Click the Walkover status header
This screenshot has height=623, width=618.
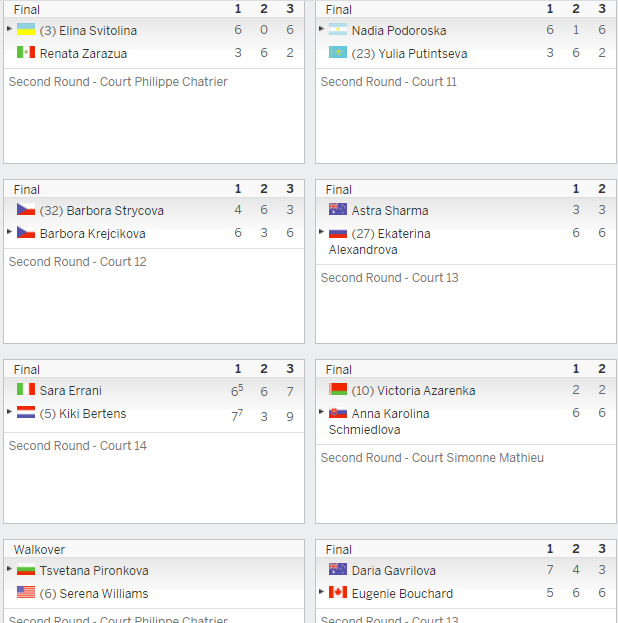[39, 549]
